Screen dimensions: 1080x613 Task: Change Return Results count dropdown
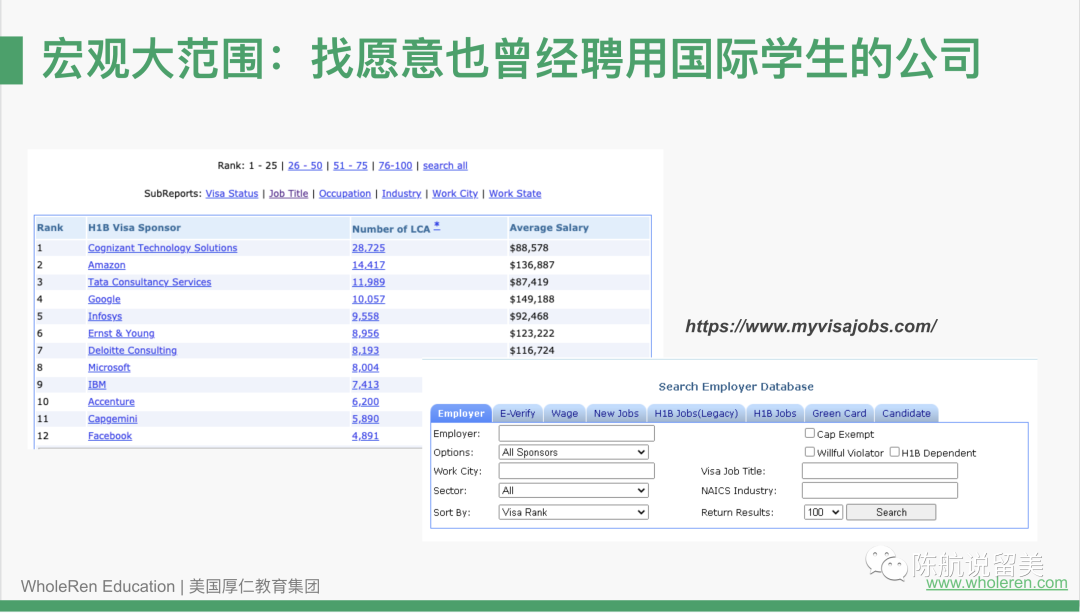(823, 512)
